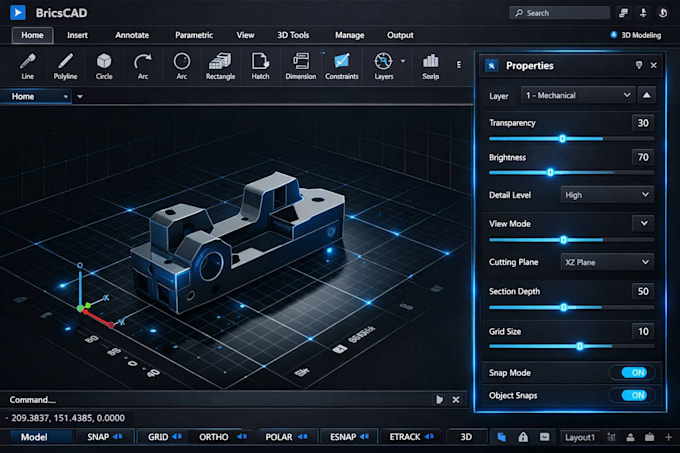Choose the Hatch tool
The width and height of the screenshot is (680, 453).
pyautogui.click(x=260, y=66)
